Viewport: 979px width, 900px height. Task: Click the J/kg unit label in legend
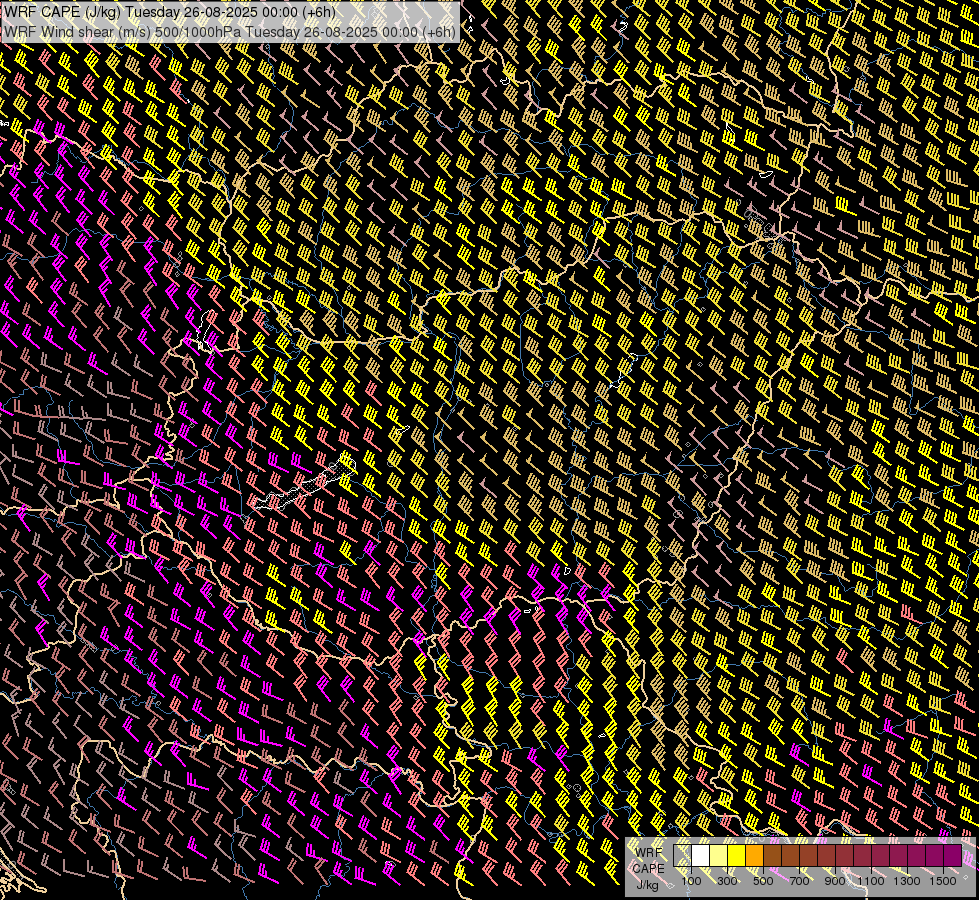tap(647, 885)
